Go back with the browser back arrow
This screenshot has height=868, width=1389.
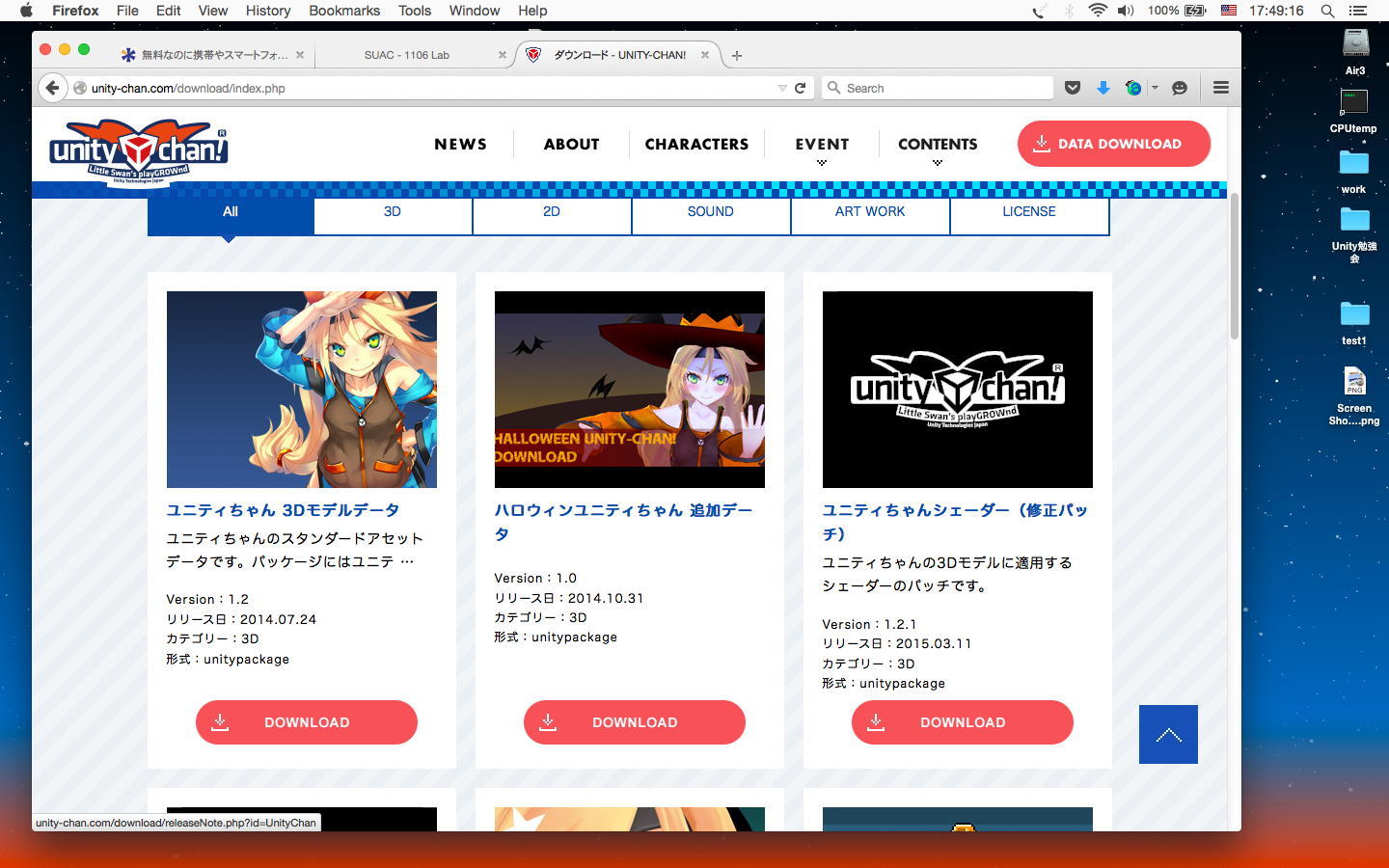pos(53,88)
